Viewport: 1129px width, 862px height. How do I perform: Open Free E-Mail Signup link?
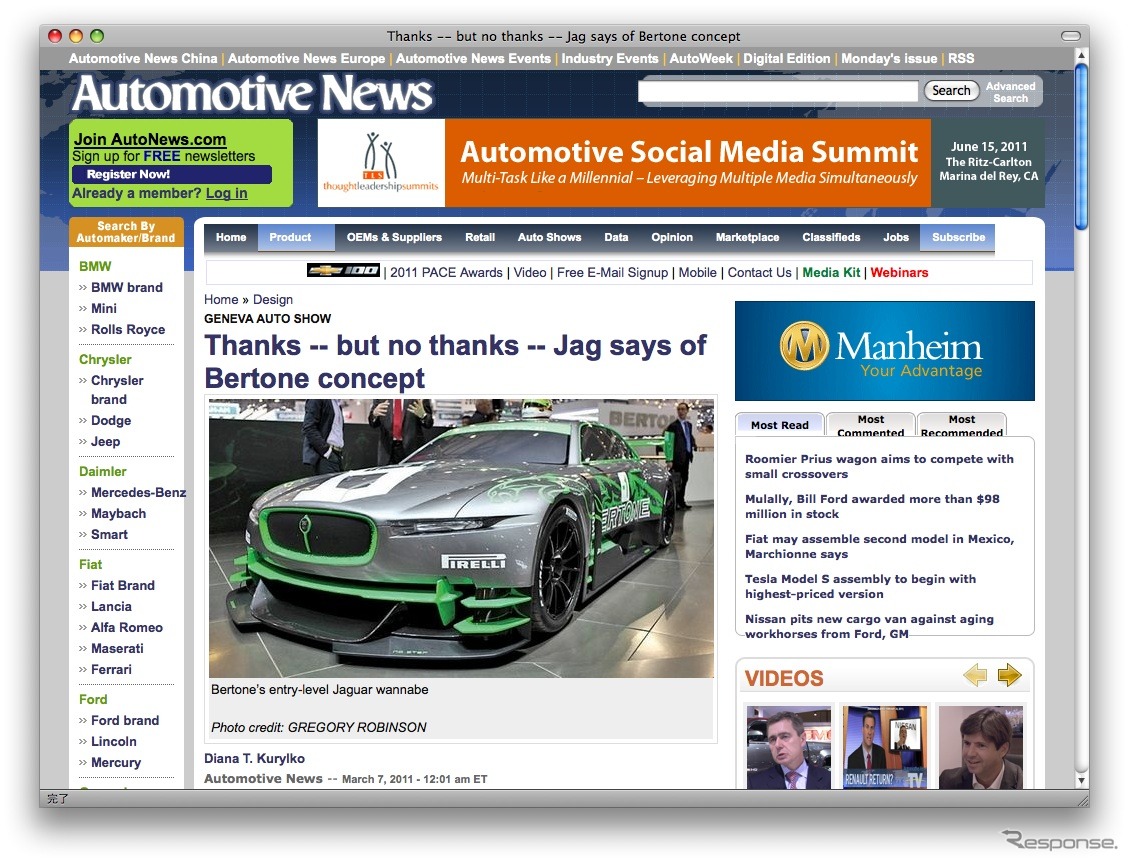612,272
